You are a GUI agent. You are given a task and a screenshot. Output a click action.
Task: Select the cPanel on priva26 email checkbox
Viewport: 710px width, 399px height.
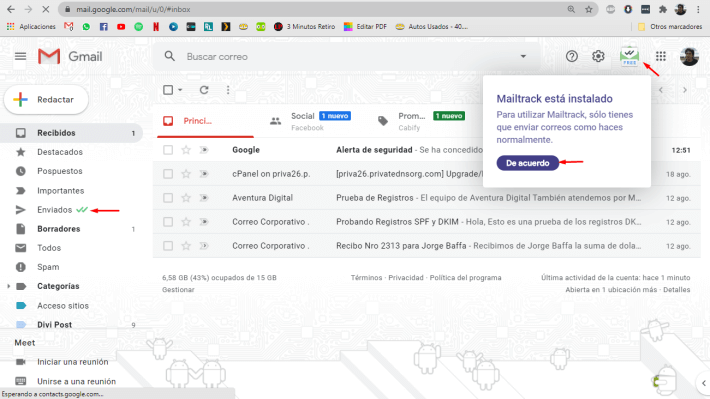(x=168, y=174)
